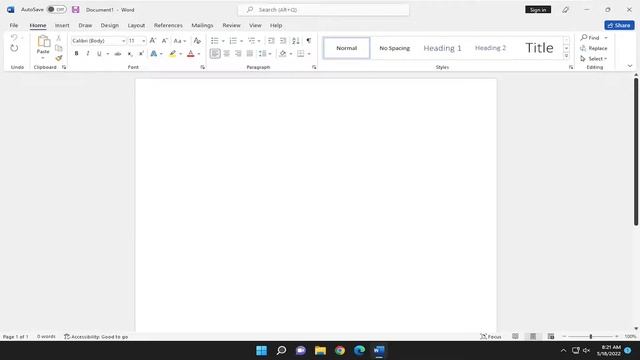Switch to the References tab
The width and height of the screenshot is (640, 360).
pyautogui.click(x=168, y=25)
